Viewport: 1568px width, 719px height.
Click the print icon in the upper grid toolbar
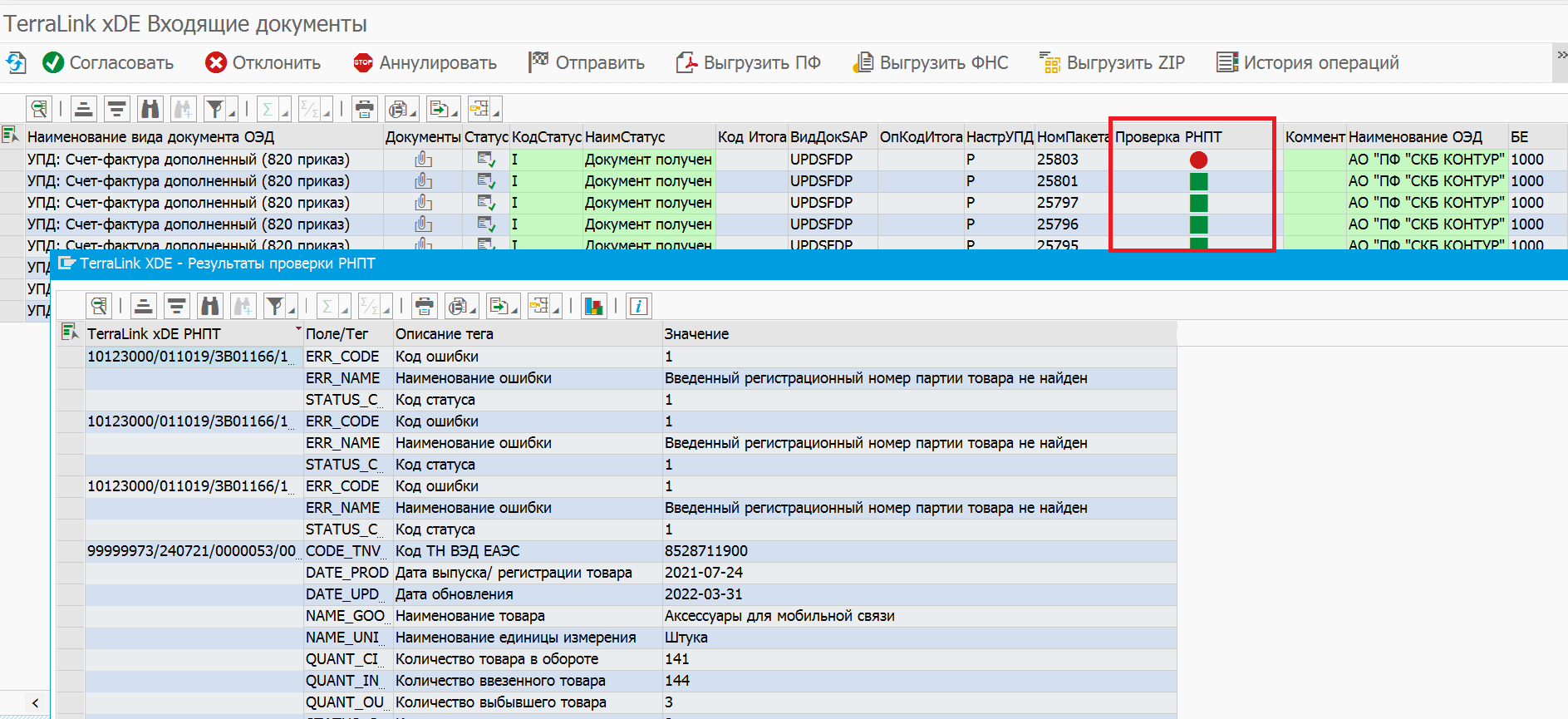(364, 109)
